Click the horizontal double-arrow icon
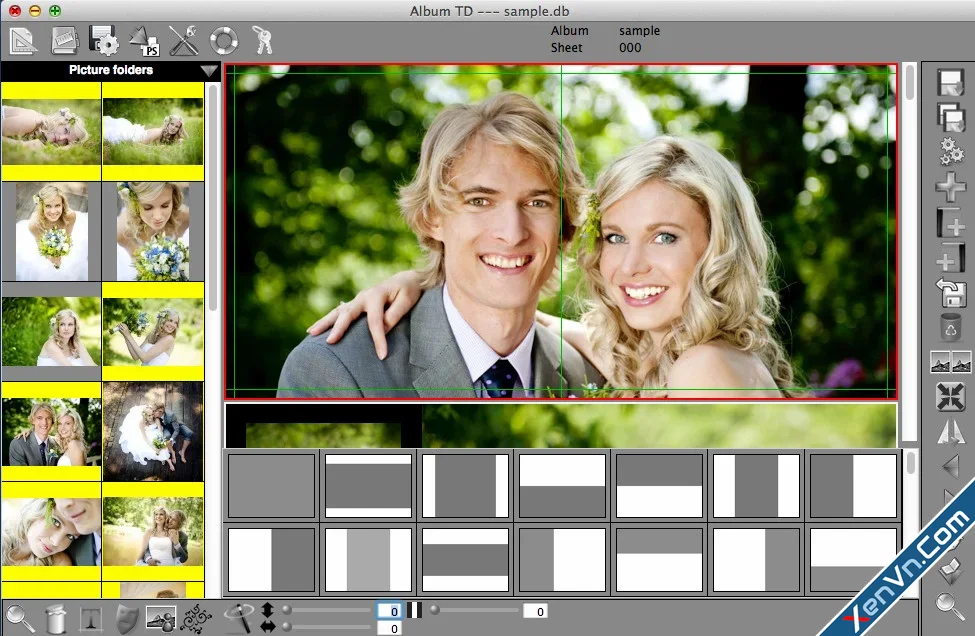 coord(267,627)
